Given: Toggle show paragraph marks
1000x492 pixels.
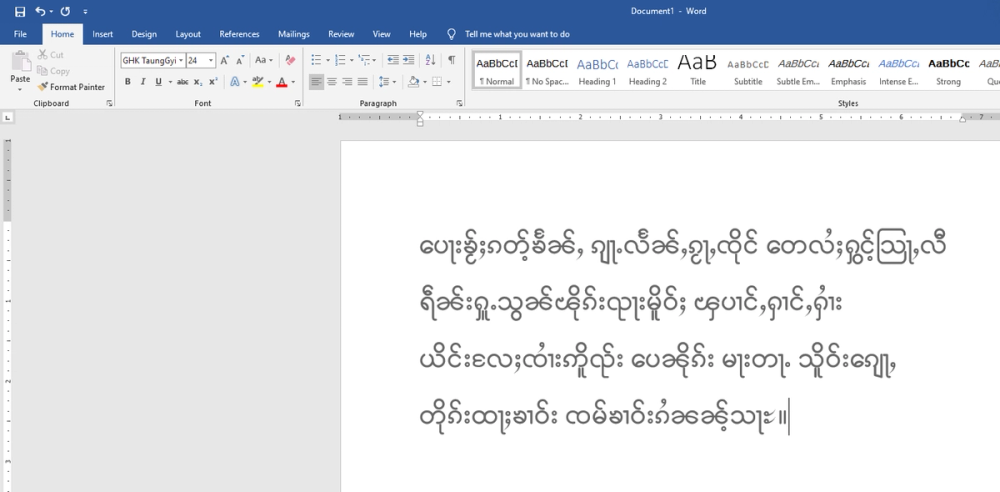Looking at the screenshot, I should 451,60.
